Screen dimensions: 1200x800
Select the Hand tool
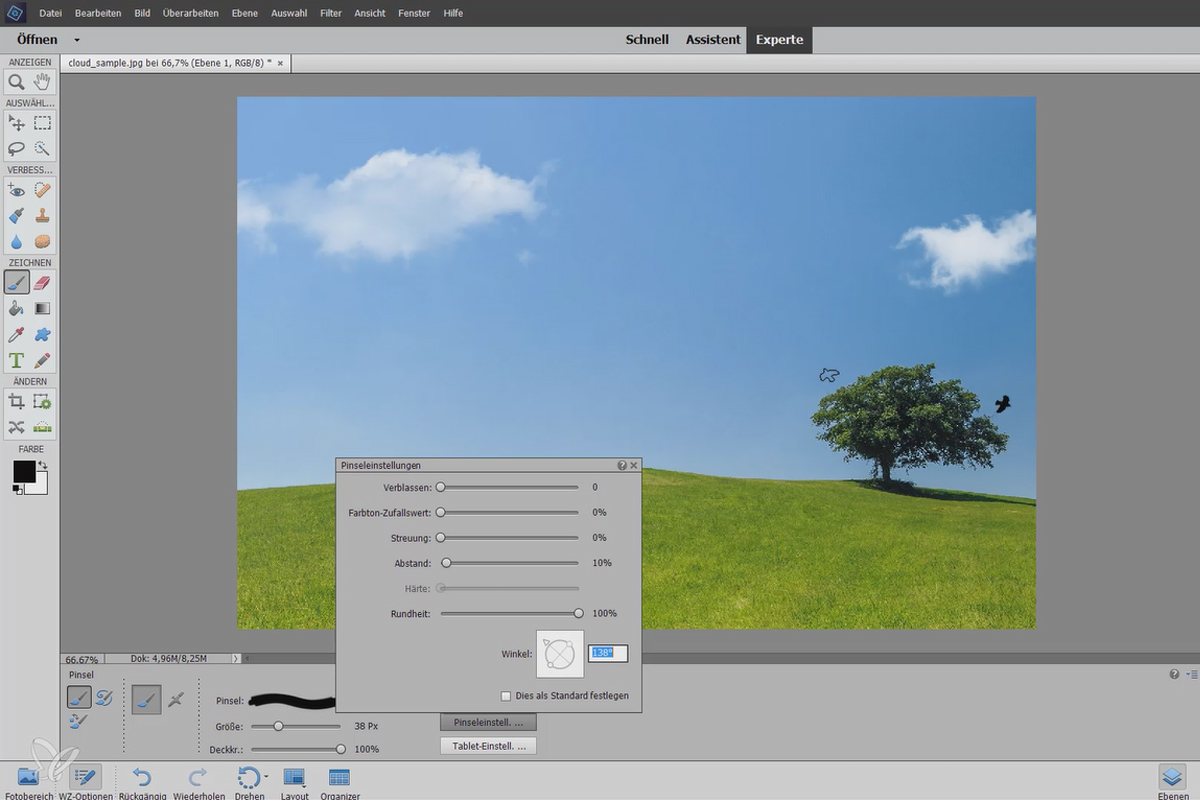[42, 82]
